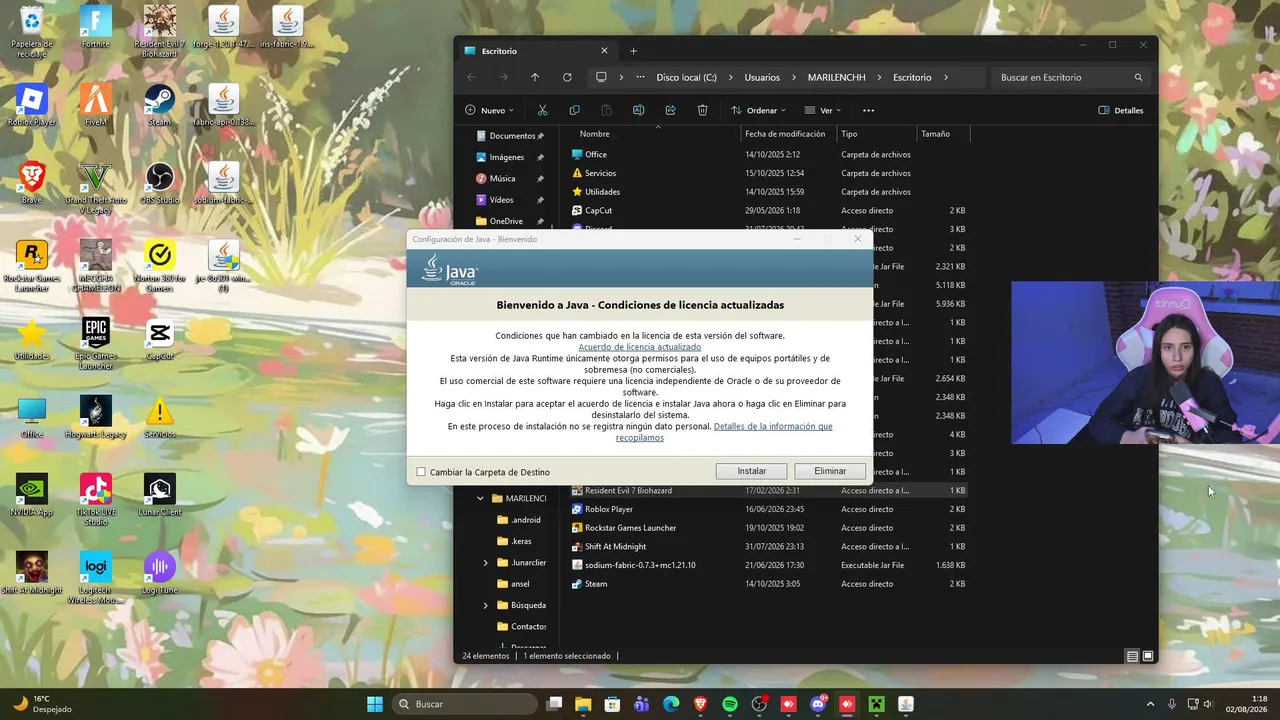Select the Grand Theft Auto V Legacy icon
1280x720 pixels.
pyautogui.click(x=96, y=188)
